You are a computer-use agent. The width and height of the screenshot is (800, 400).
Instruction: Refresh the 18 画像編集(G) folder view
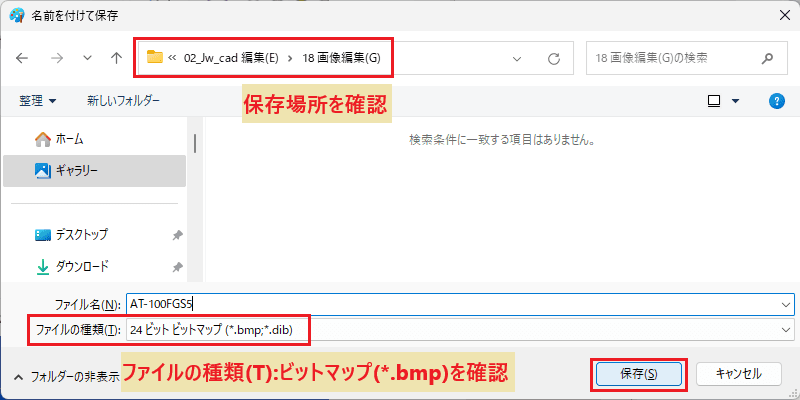click(x=554, y=59)
